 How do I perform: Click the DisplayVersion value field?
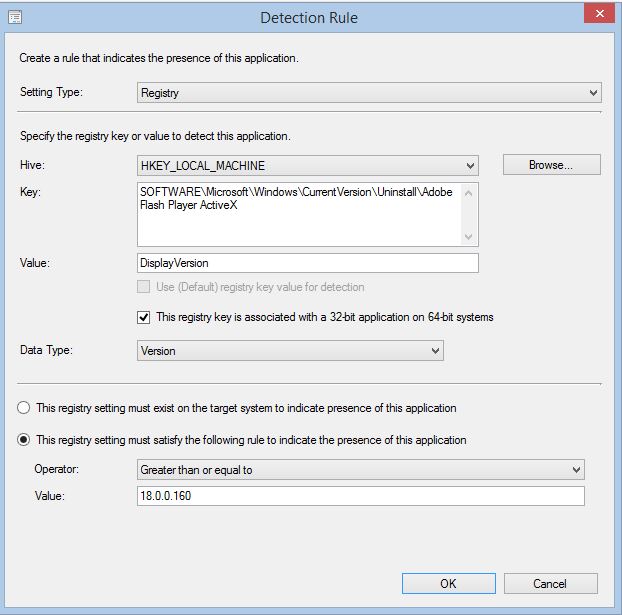(x=308, y=263)
